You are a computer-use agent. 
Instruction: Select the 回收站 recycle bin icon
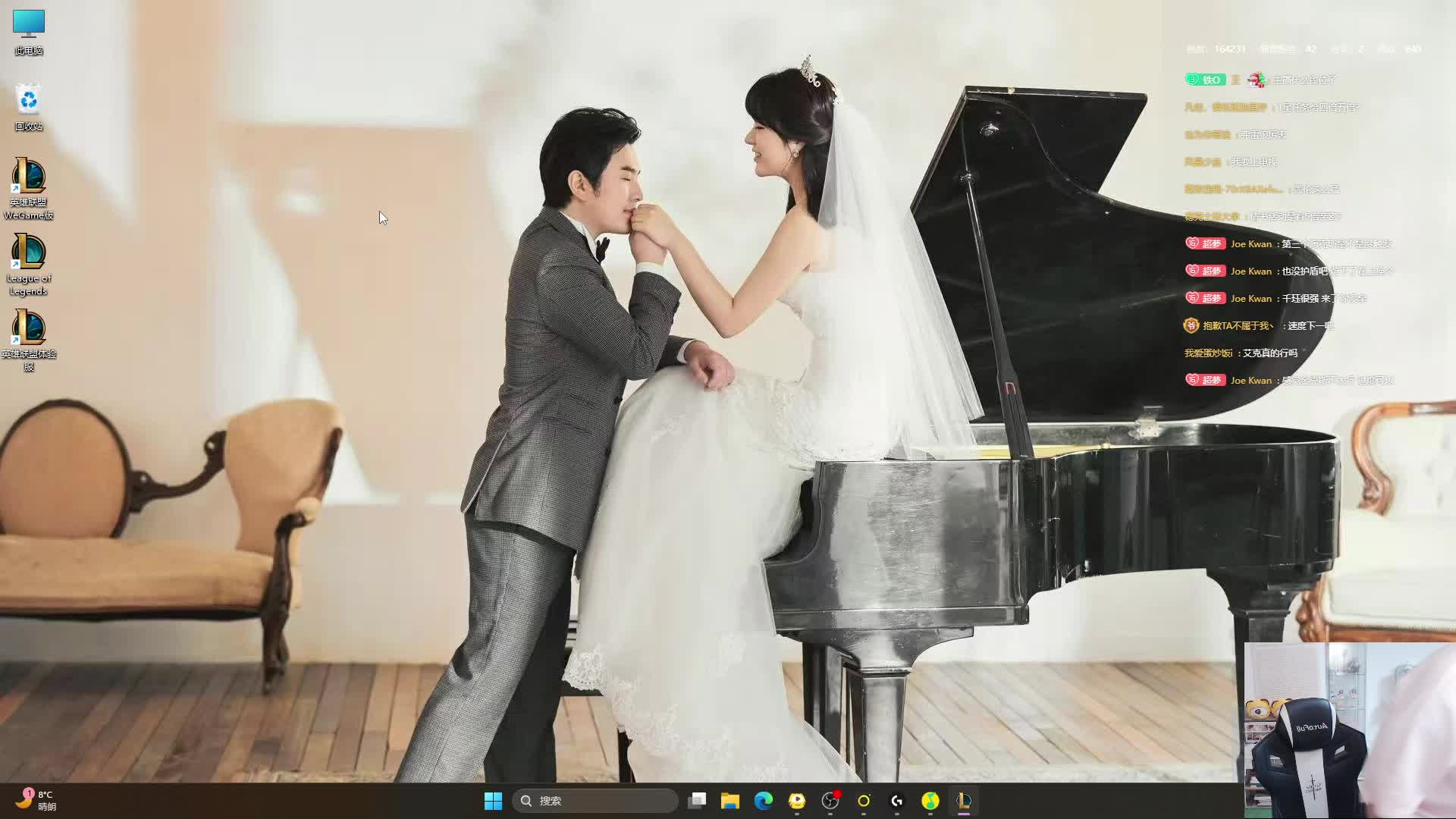[x=29, y=106]
